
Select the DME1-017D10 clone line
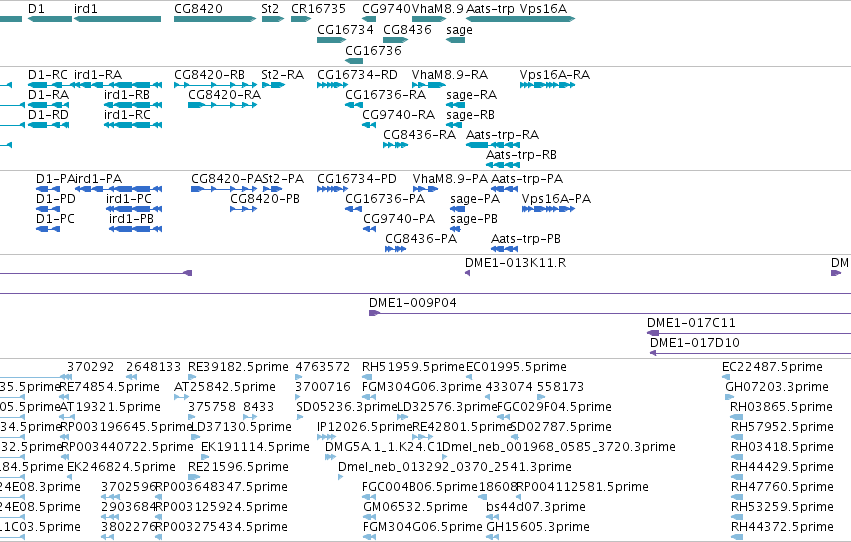click(x=751, y=353)
